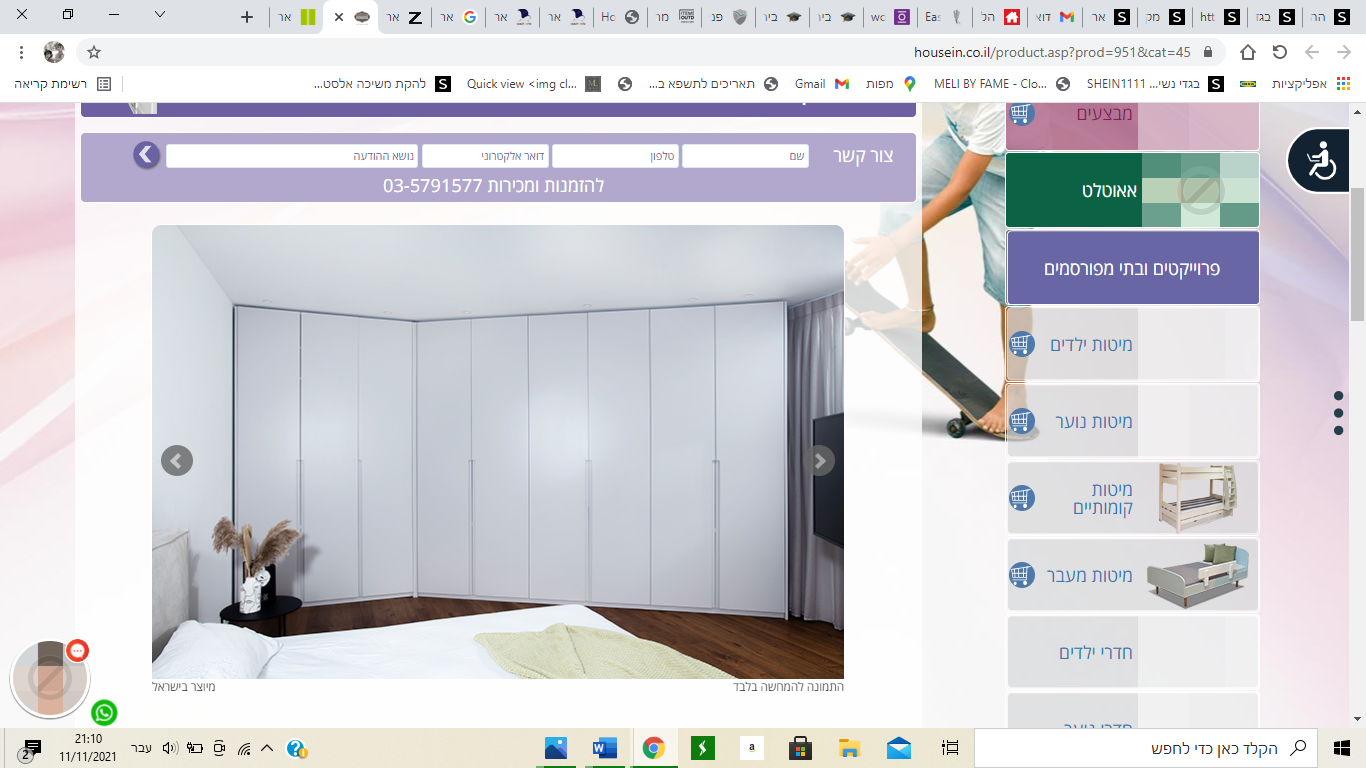Click the white wardrobe product image

coord(498,452)
